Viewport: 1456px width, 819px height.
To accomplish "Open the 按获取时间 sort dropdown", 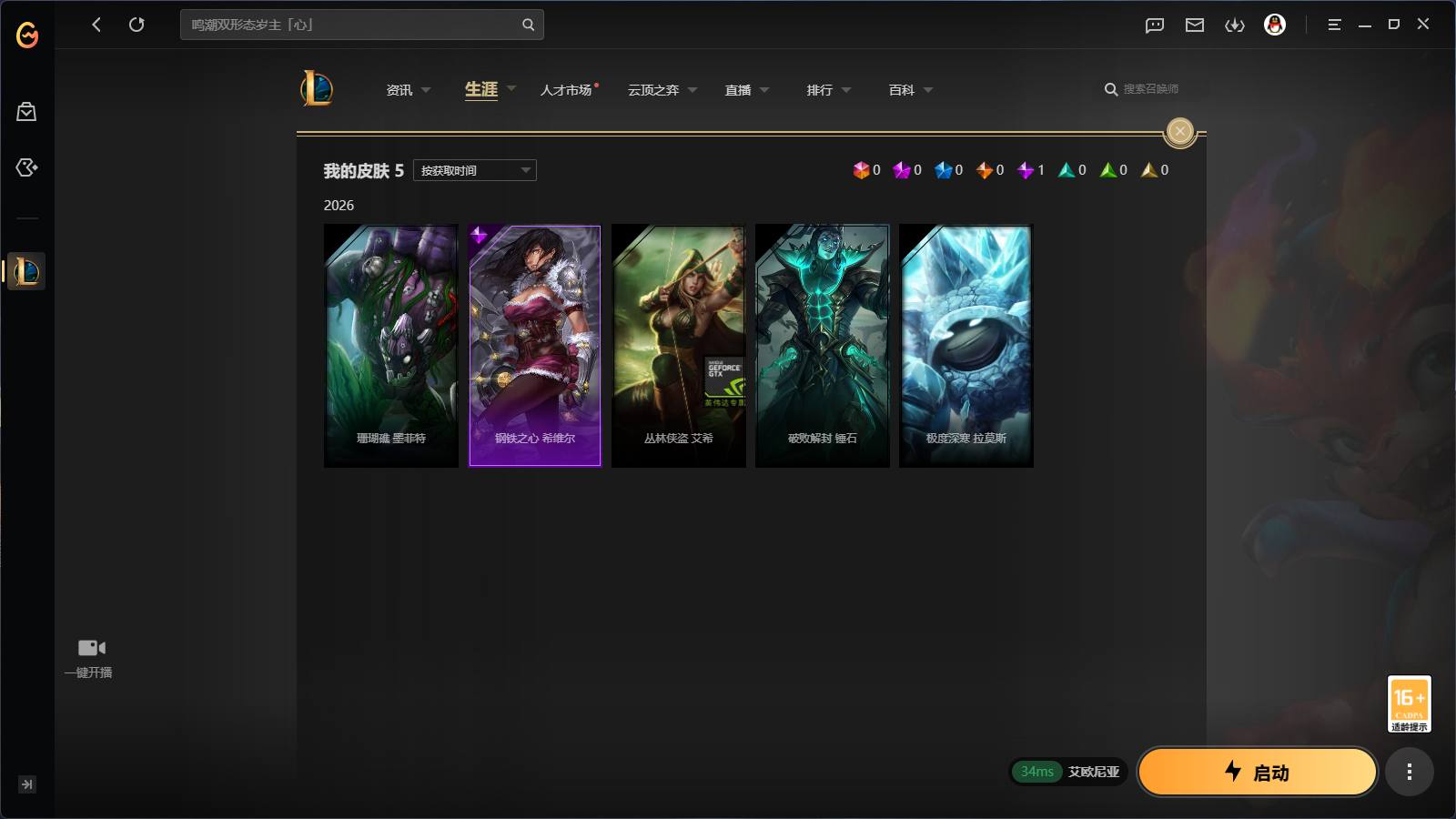I will (x=475, y=170).
